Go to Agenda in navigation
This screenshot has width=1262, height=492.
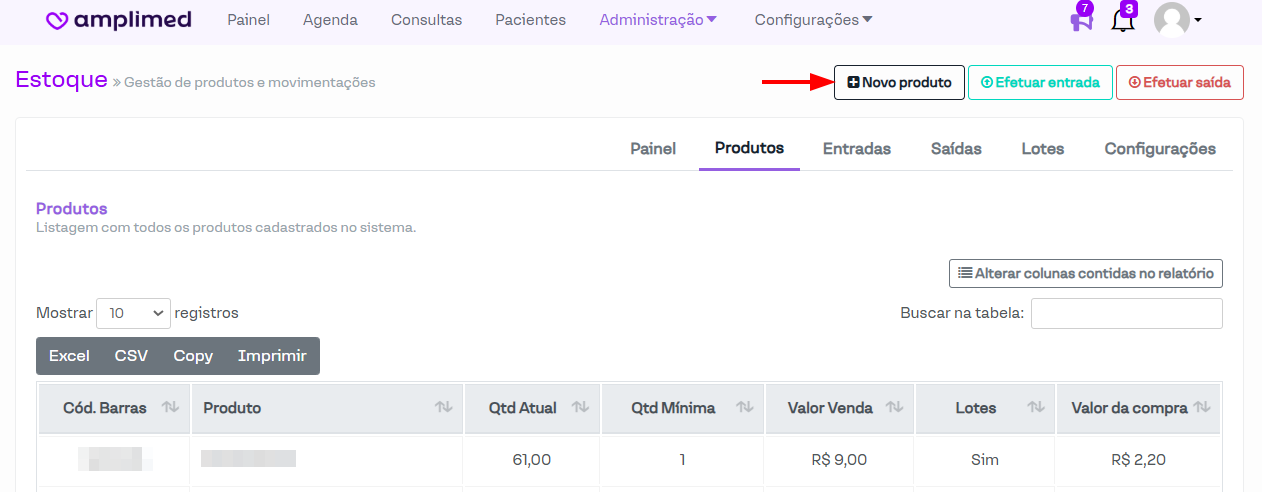point(330,20)
